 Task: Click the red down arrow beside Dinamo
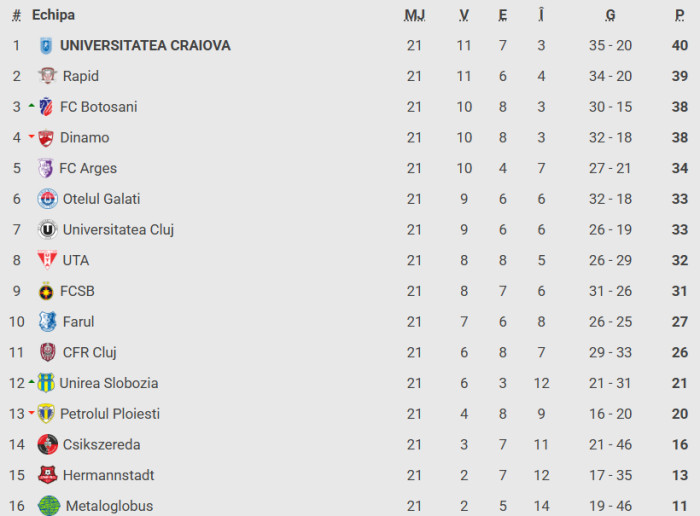[x=32, y=137]
